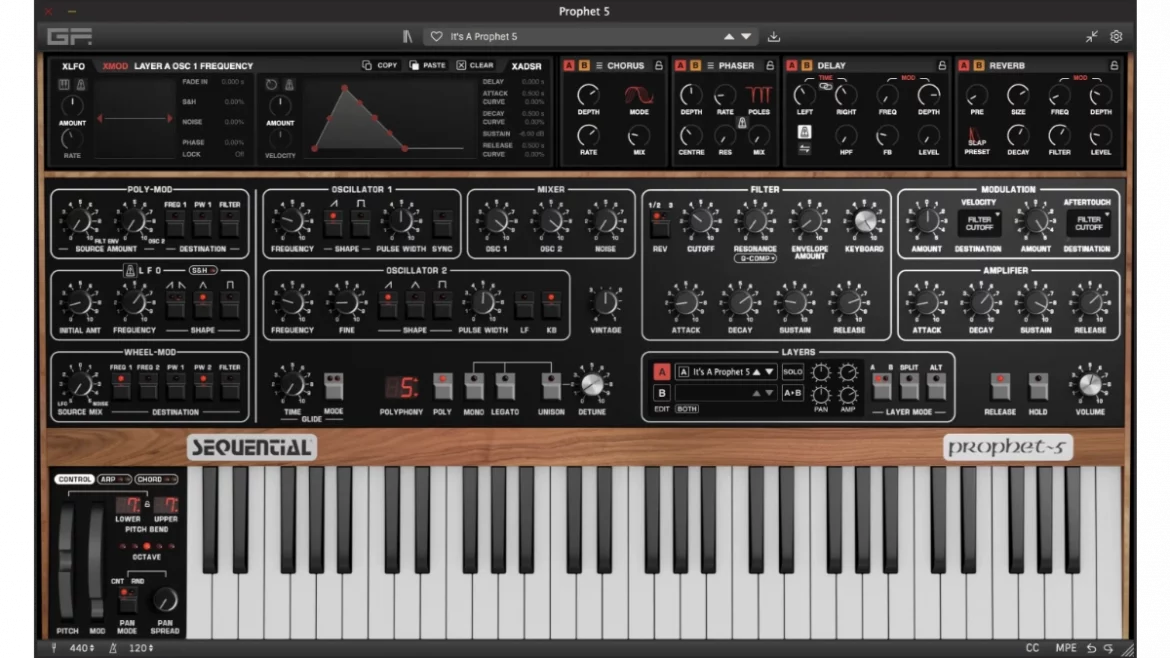Image resolution: width=1170 pixels, height=658 pixels.
Task: Toggle Poly-Mod Freq 1 destination switch
Action: coord(175,223)
